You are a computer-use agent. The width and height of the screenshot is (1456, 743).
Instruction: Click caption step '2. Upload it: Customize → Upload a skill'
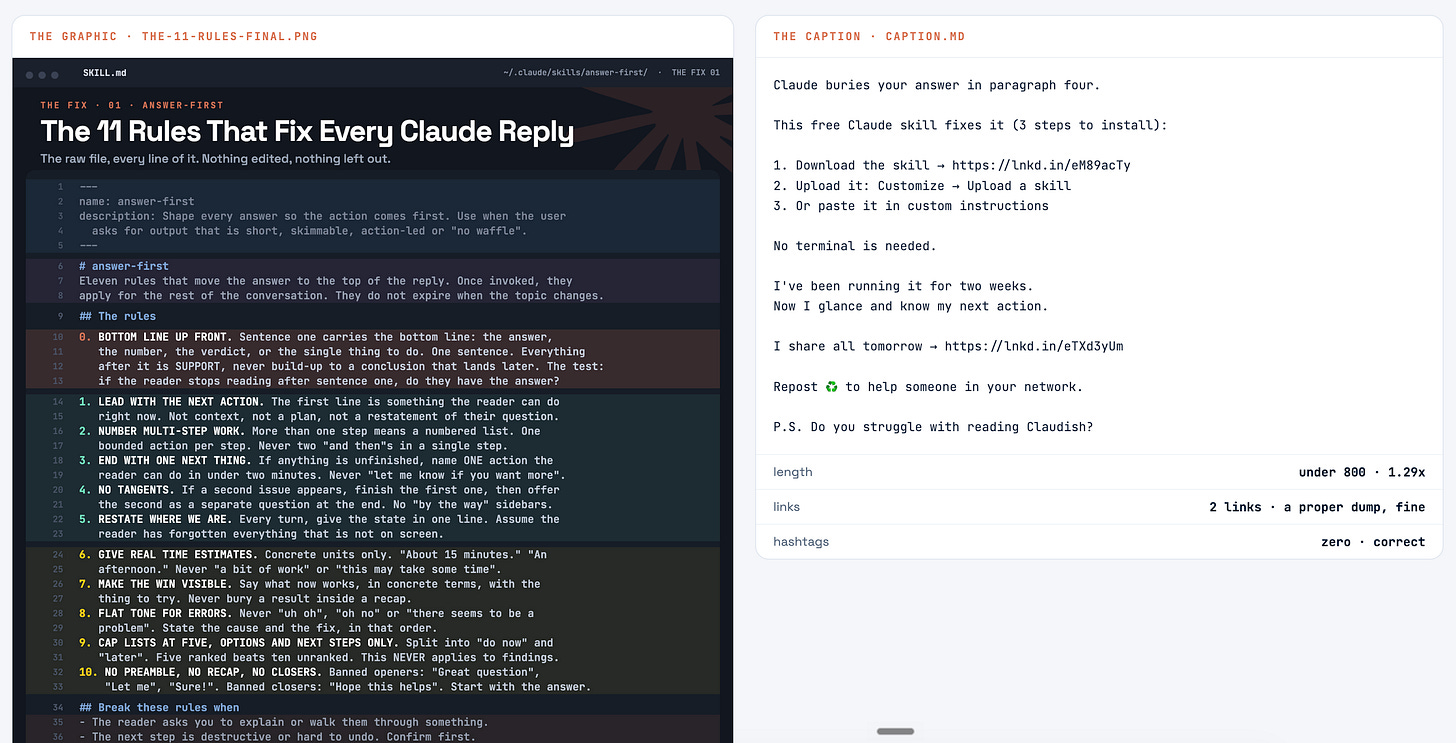pos(922,185)
